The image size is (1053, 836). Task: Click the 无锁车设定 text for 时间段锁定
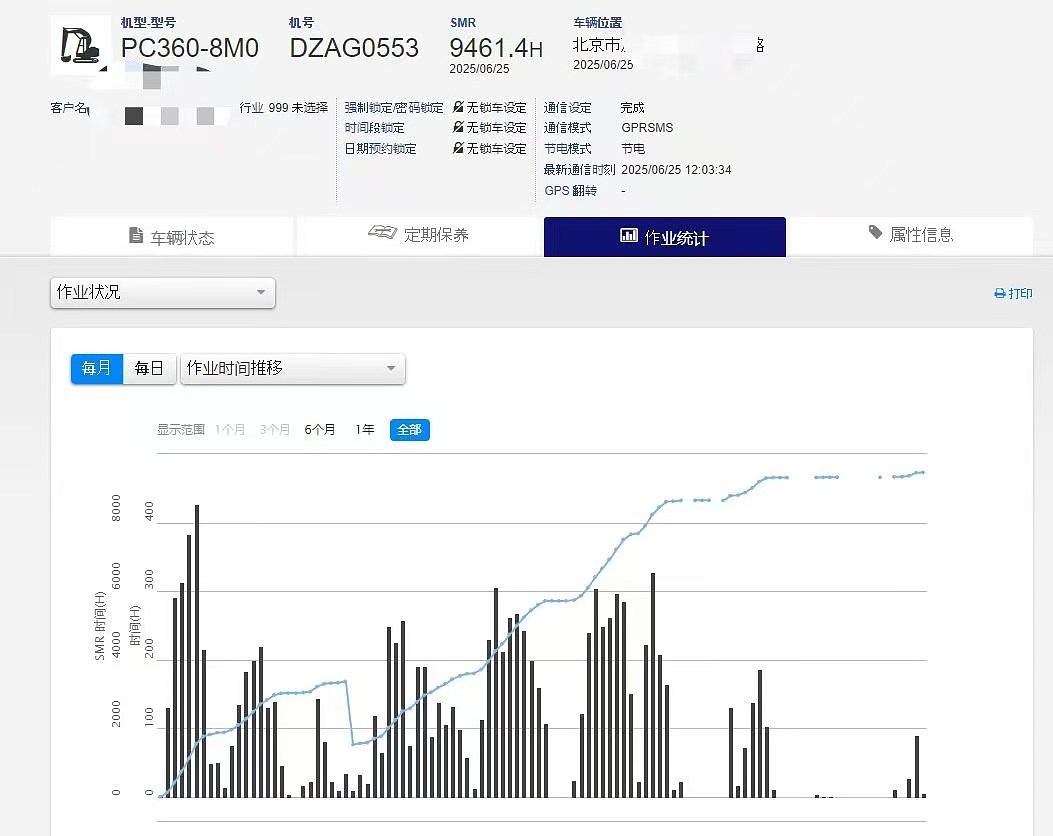point(496,128)
